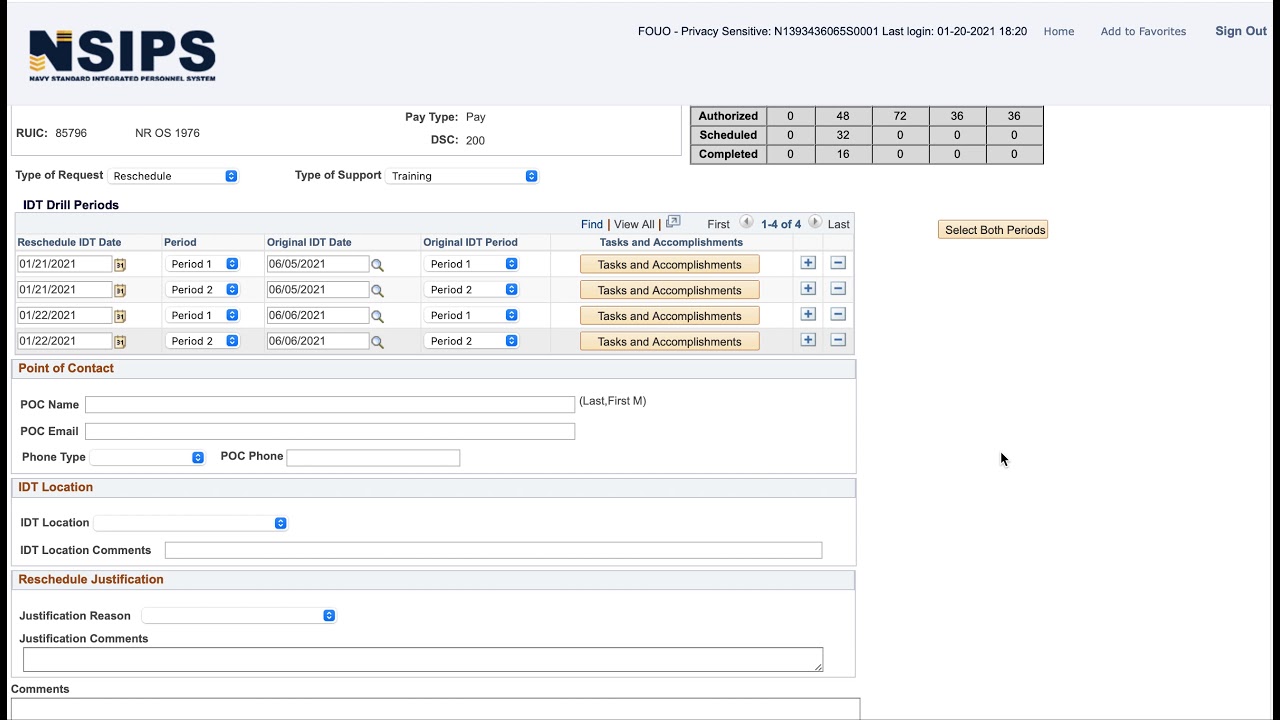Add a row after first drill period row
Screen dimensions: 1280x720
tap(808, 263)
